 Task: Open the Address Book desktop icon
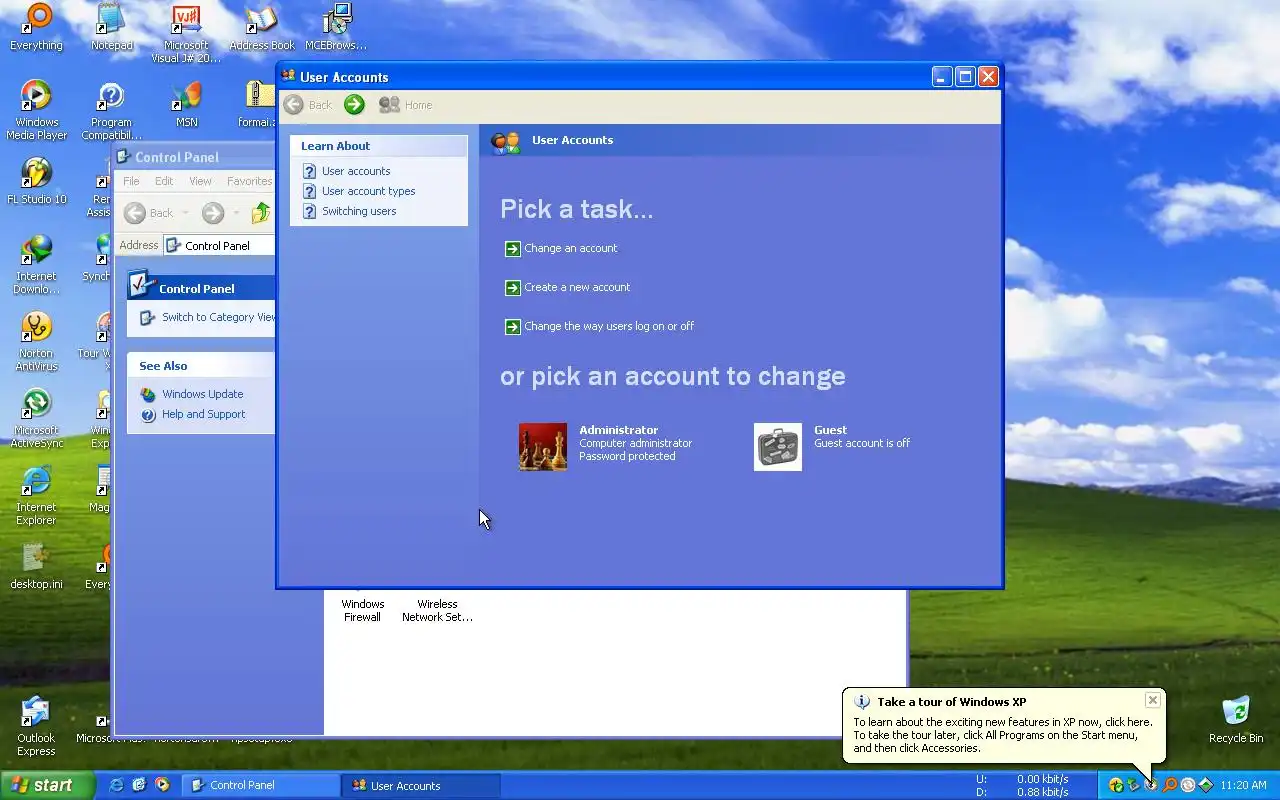coord(262,27)
